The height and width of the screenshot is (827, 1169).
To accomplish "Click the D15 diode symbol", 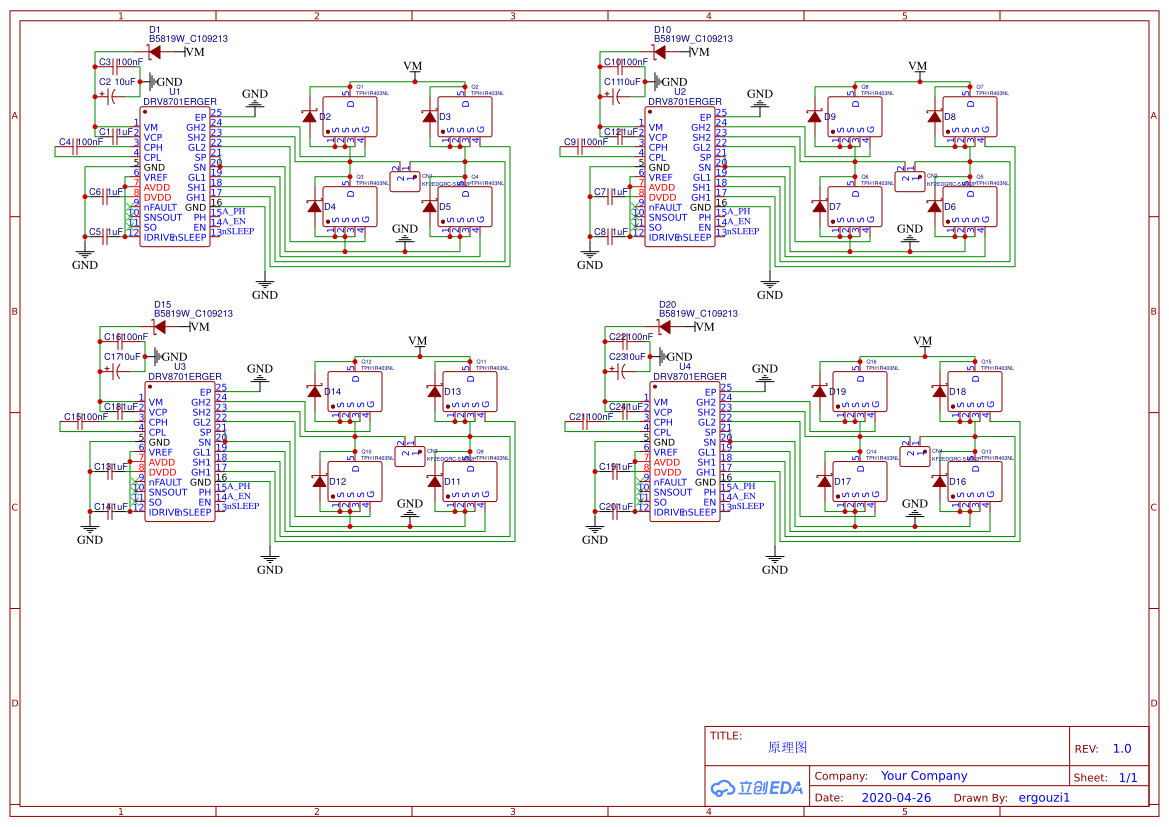I will (160, 326).
